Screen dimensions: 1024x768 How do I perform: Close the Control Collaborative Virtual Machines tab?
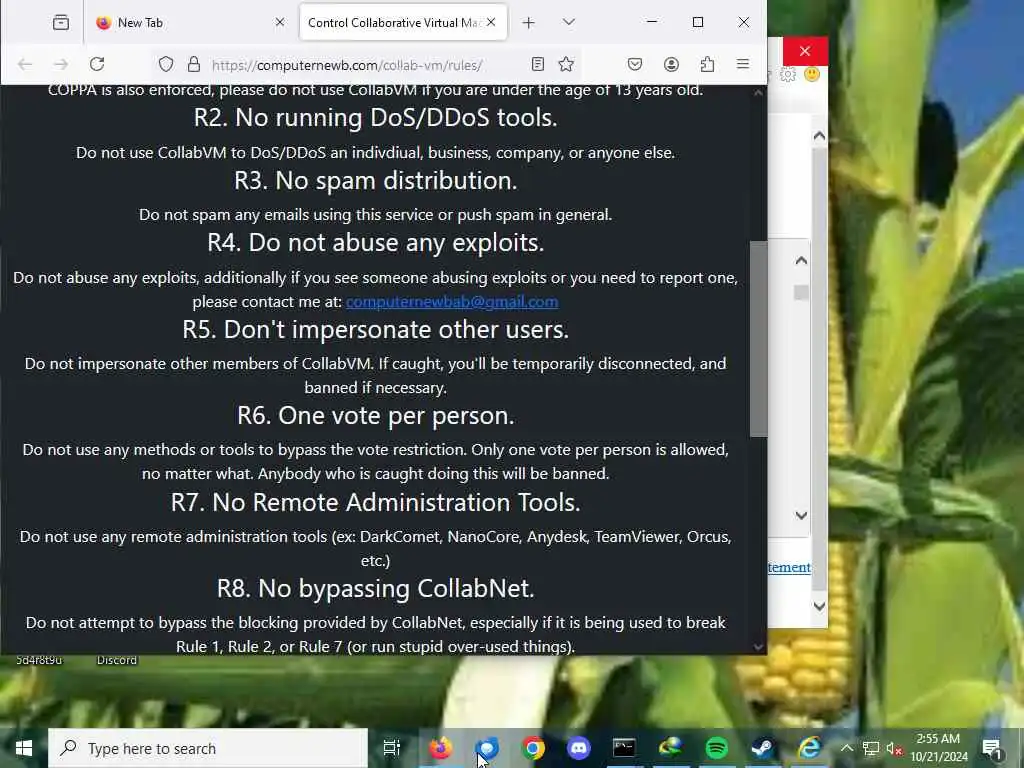491,22
